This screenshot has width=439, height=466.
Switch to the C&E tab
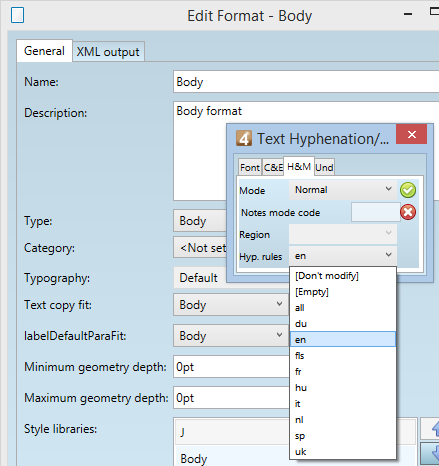click(273, 167)
